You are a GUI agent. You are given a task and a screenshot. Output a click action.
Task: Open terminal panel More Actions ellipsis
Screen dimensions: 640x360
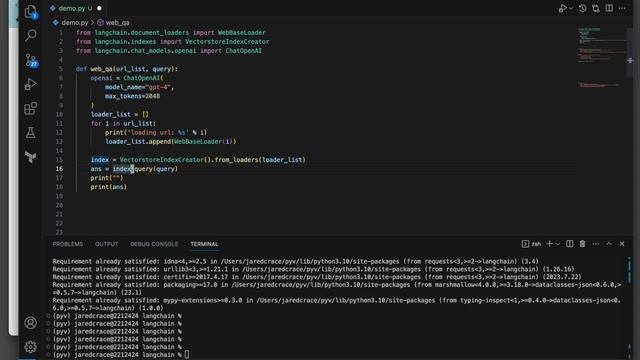click(596, 244)
